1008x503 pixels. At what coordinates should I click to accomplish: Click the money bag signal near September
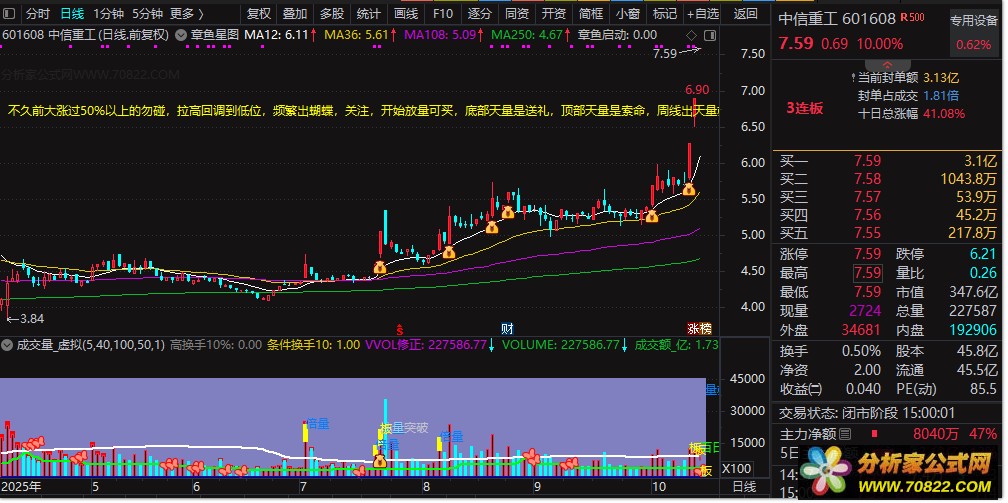(507, 212)
